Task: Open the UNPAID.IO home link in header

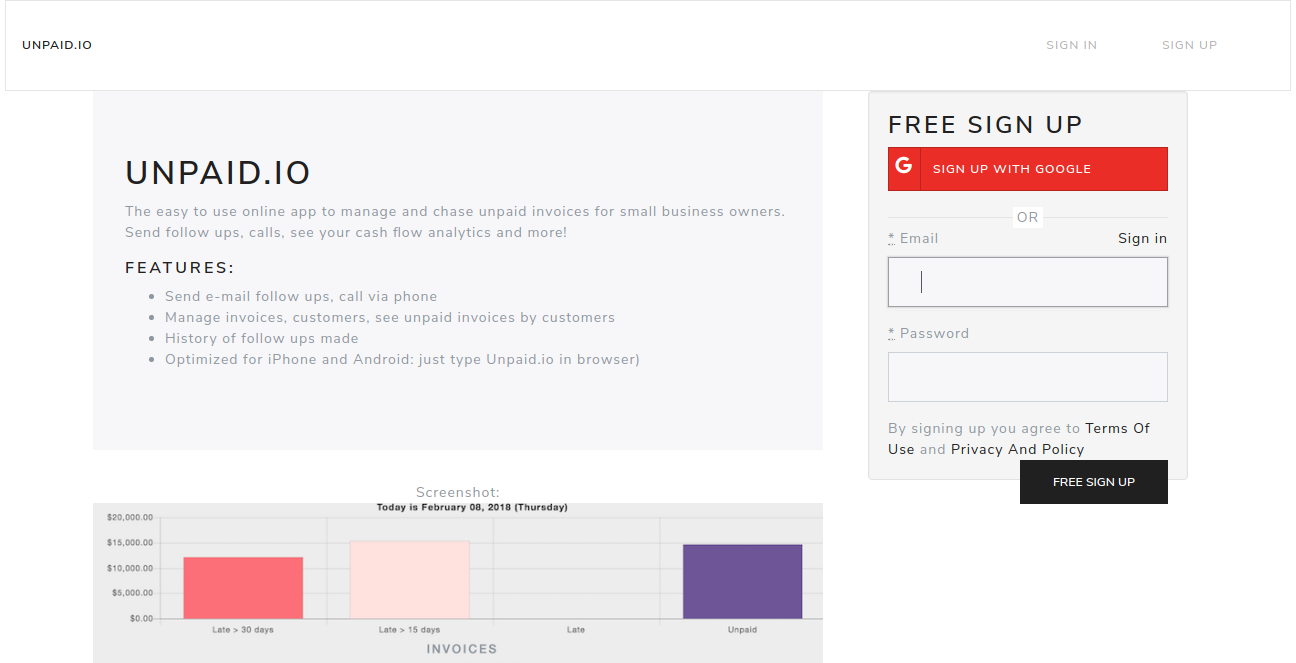Action: (x=57, y=45)
